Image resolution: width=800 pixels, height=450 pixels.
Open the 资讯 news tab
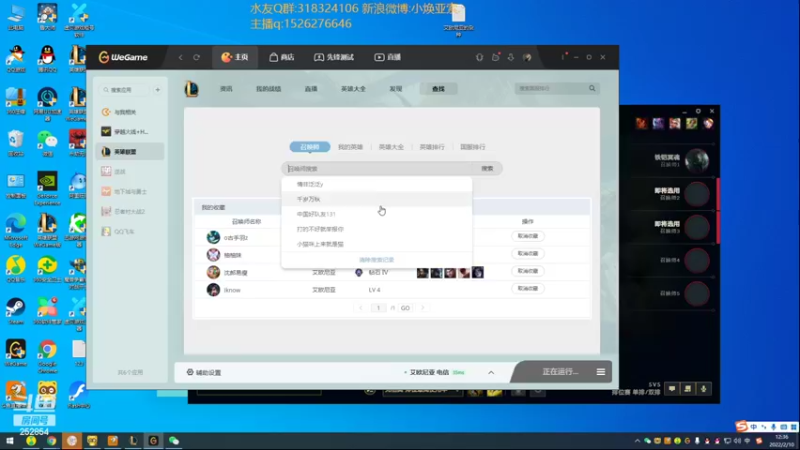(x=226, y=89)
